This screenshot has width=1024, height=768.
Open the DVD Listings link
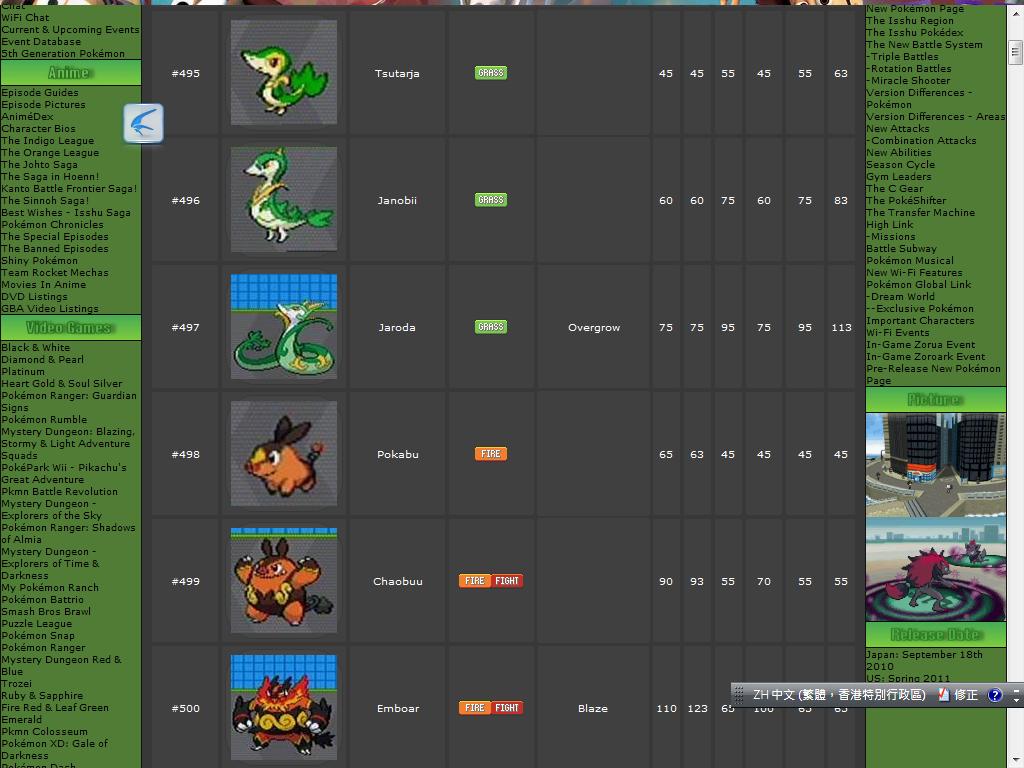pyautogui.click(x=35, y=296)
